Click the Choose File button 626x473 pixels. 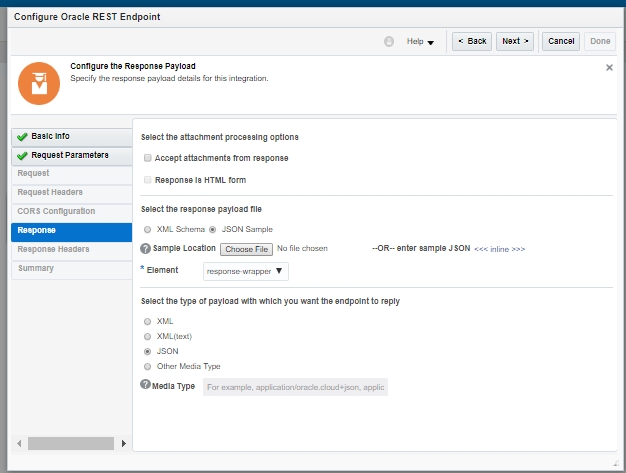246,249
